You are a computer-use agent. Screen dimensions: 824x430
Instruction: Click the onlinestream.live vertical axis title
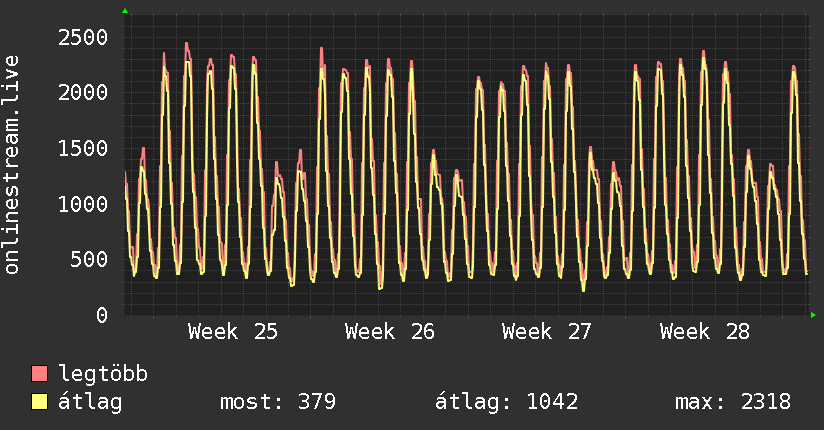[x=12, y=165]
